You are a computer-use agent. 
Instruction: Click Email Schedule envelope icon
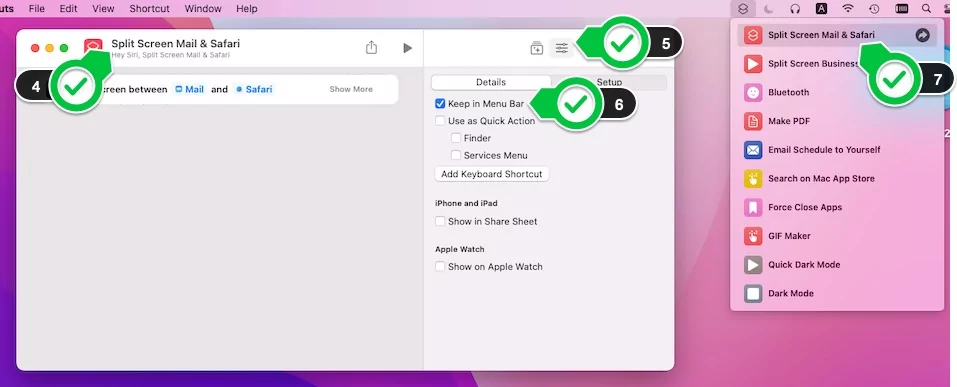753,150
